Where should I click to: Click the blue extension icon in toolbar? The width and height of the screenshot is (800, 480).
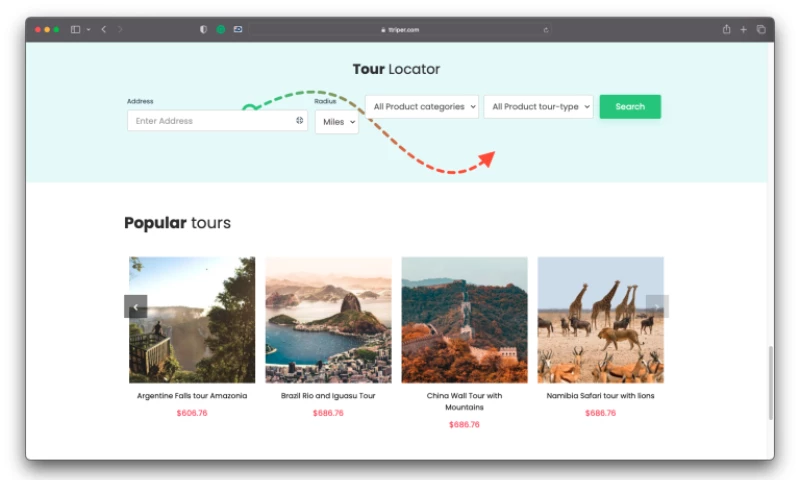(x=238, y=30)
